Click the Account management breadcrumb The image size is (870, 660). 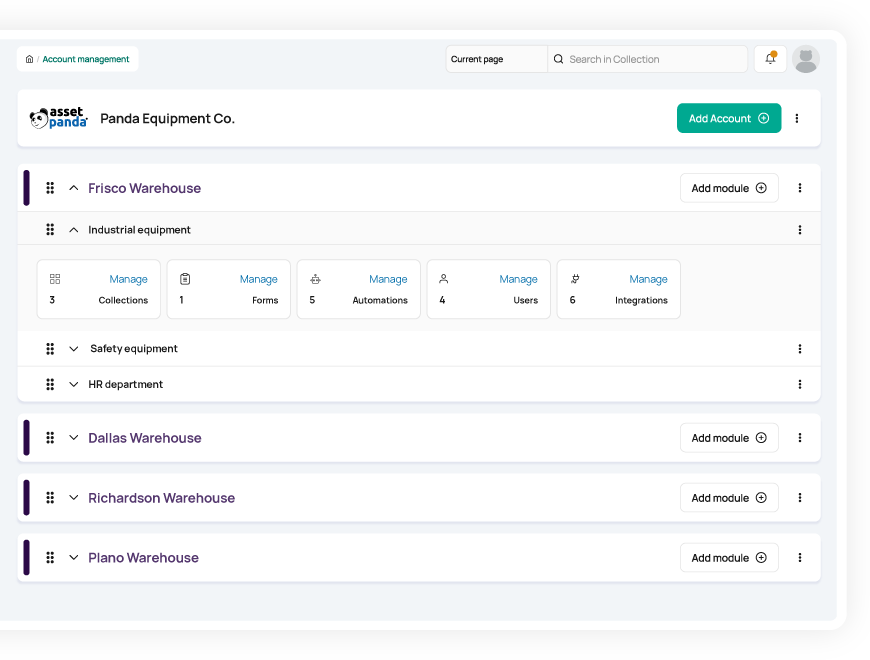[x=85, y=59]
